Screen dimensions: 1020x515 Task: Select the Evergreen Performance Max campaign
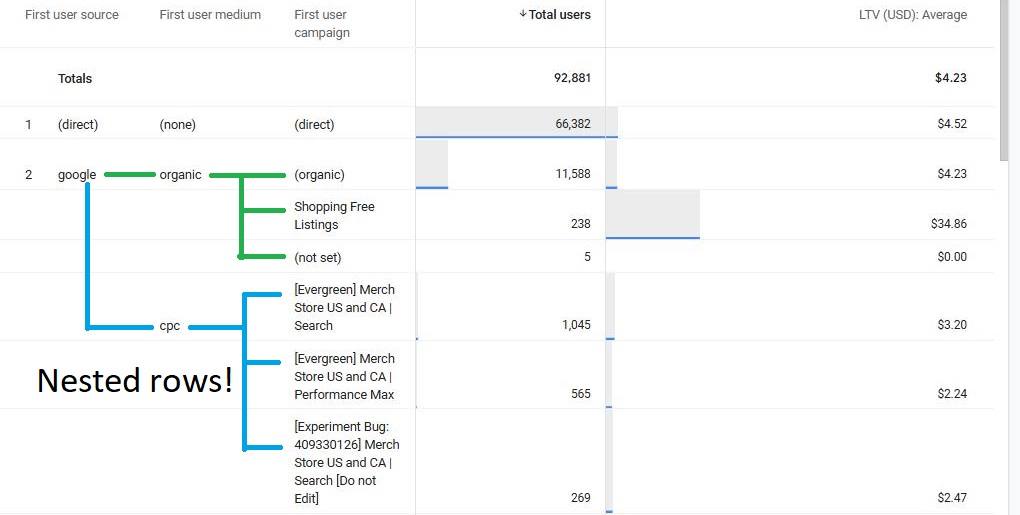344,377
